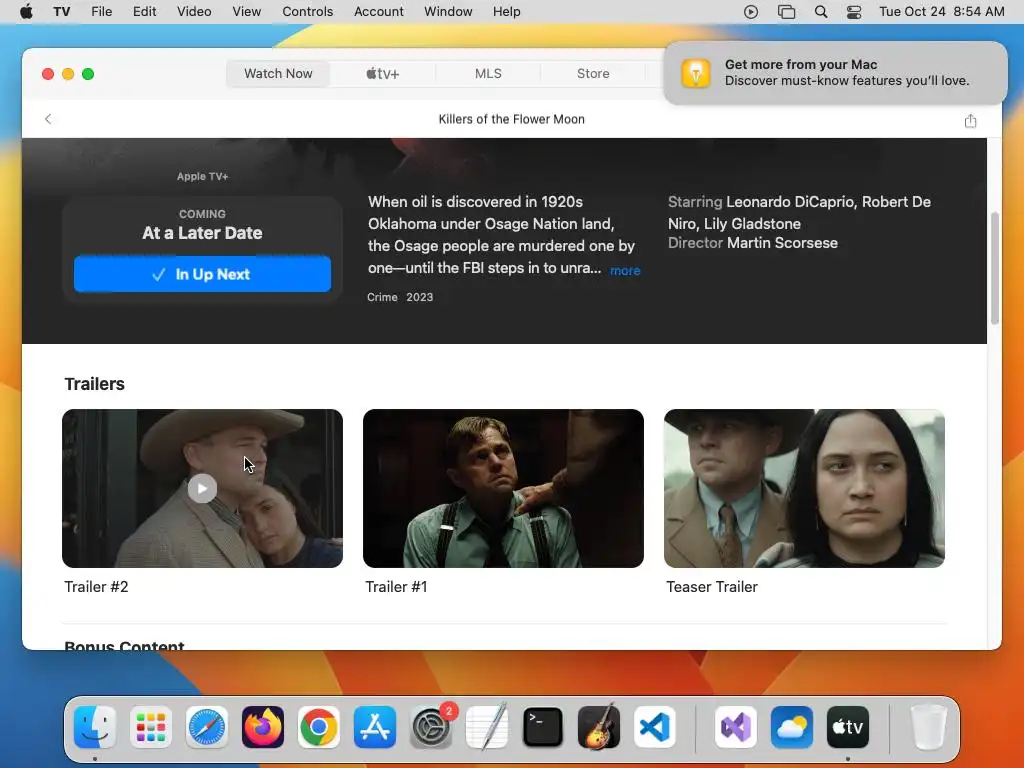Switch to the Store tab

click(x=593, y=74)
